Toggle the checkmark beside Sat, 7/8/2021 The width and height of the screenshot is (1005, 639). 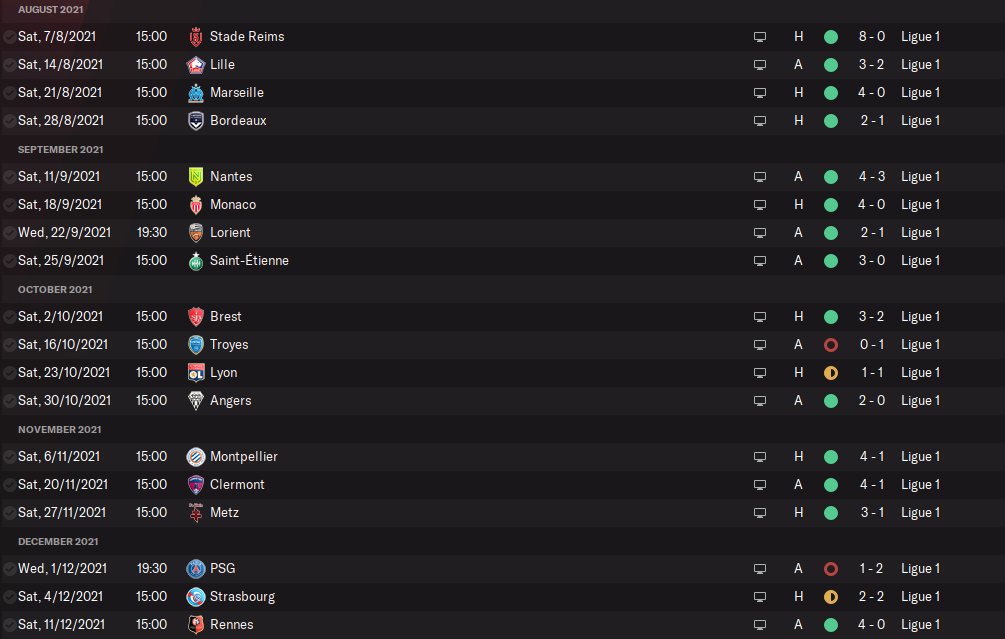pos(9,37)
